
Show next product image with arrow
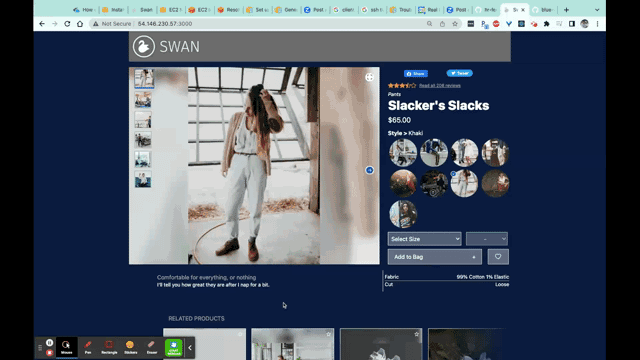[x=369, y=170]
